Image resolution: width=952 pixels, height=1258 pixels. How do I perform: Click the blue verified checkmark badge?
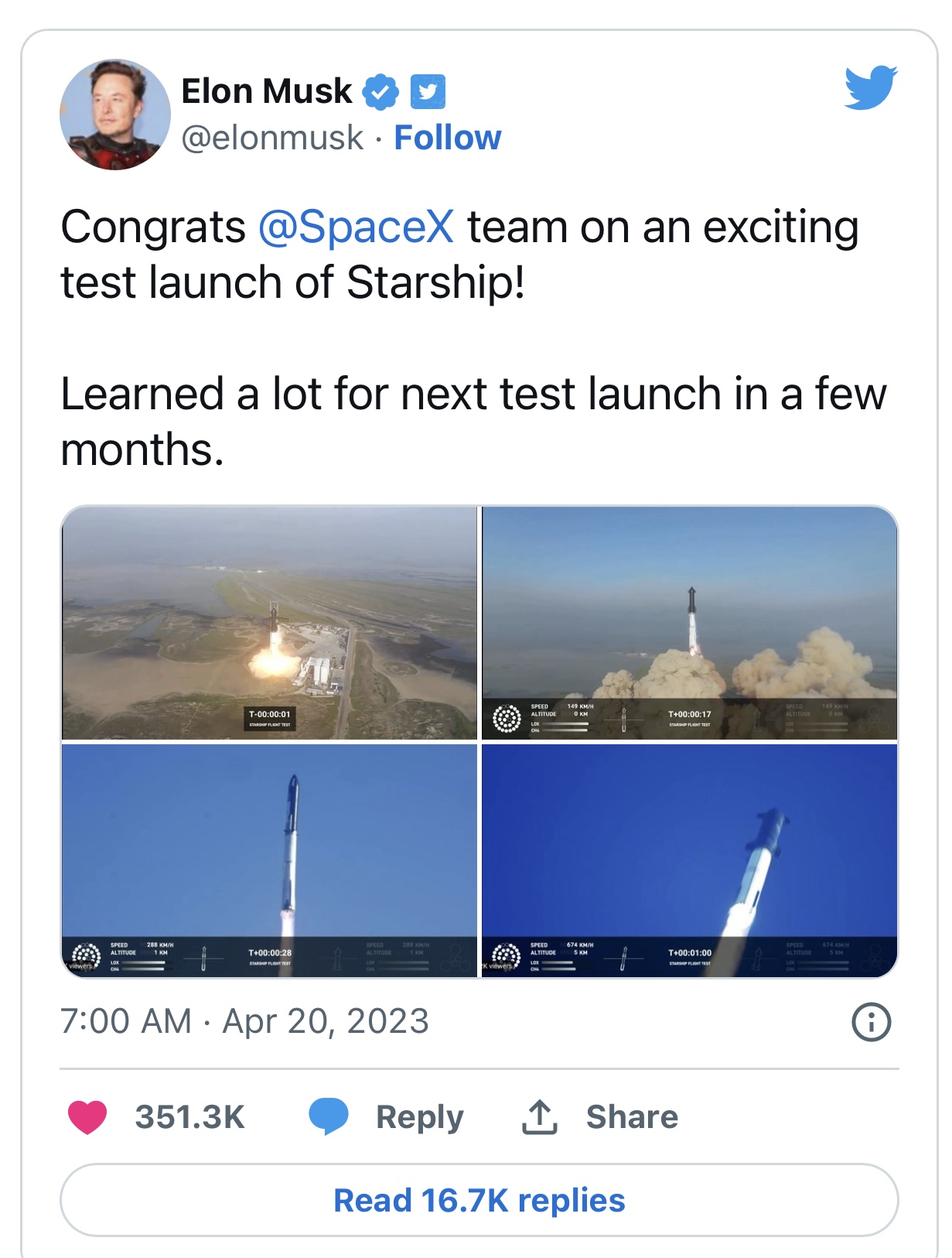(380, 92)
